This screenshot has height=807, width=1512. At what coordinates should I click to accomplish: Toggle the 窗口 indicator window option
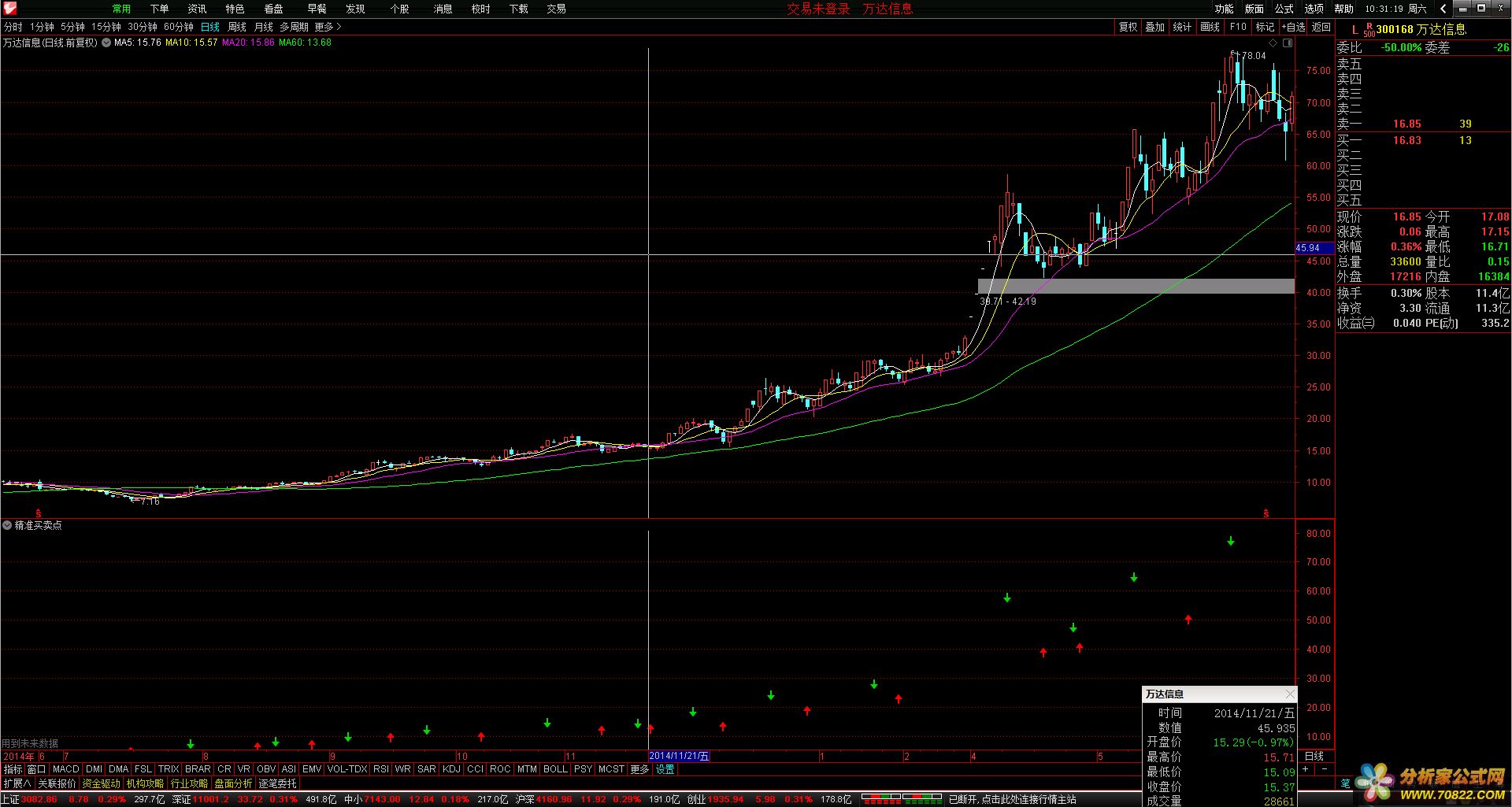pyautogui.click(x=36, y=769)
